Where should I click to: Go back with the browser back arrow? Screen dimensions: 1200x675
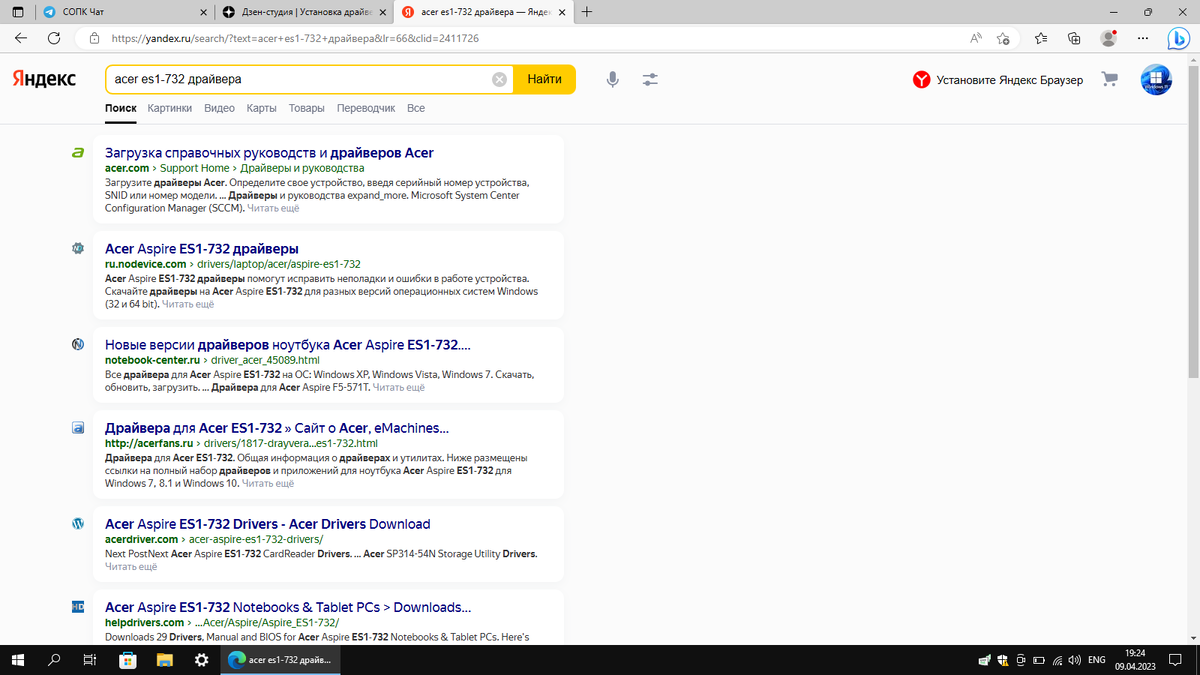coord(21,38)
